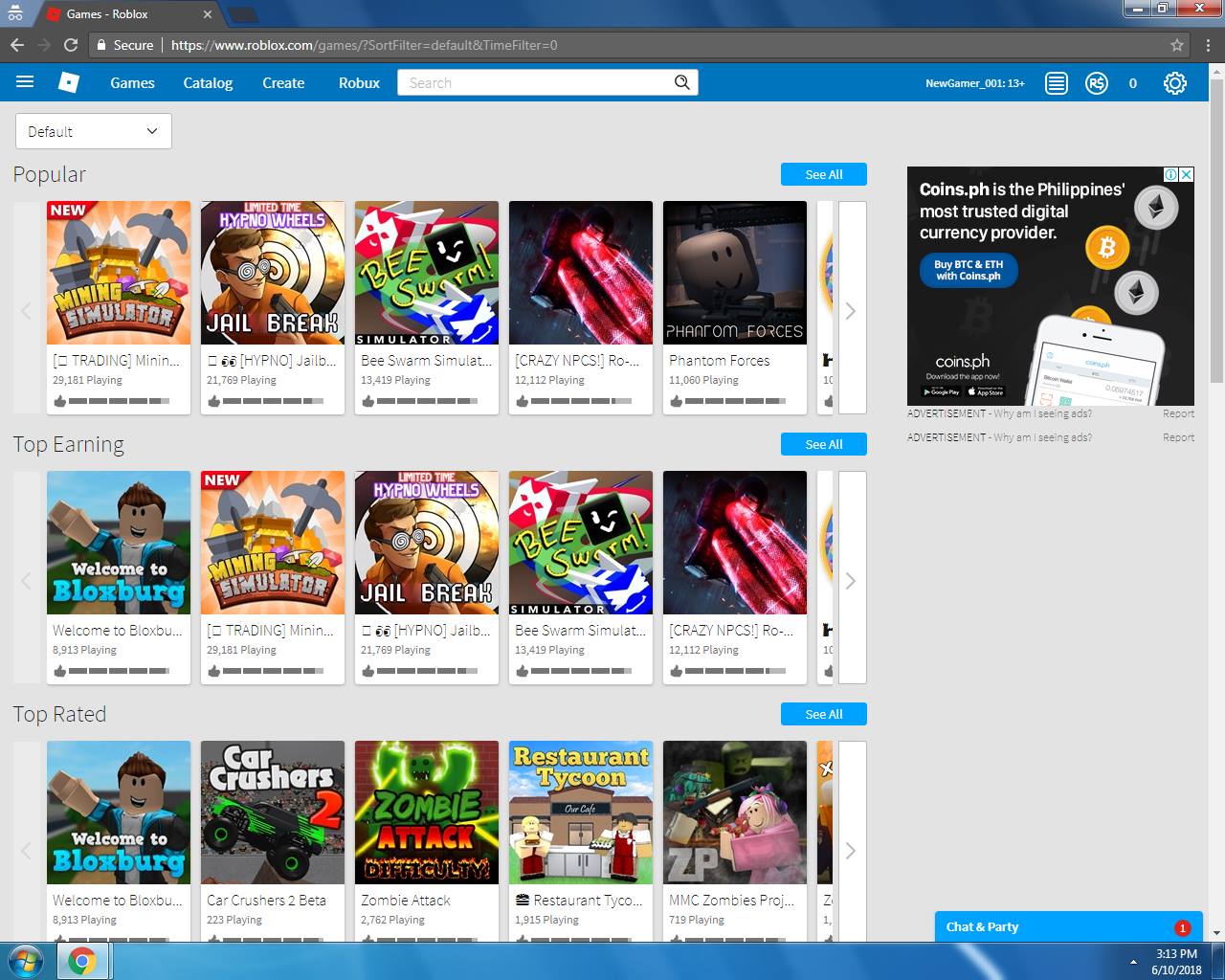Open Bee Swarm Simulator in Top Earning
This screenshot has width=1225, height=980.
581,543
